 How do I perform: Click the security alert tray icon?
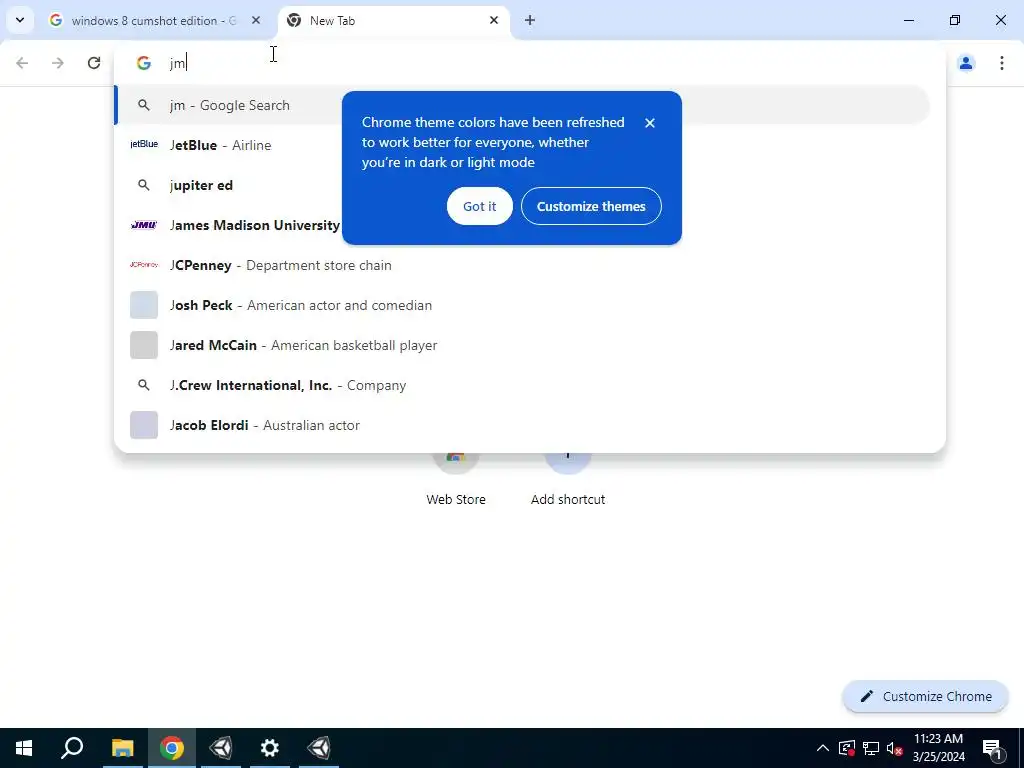tap(847, 748)
